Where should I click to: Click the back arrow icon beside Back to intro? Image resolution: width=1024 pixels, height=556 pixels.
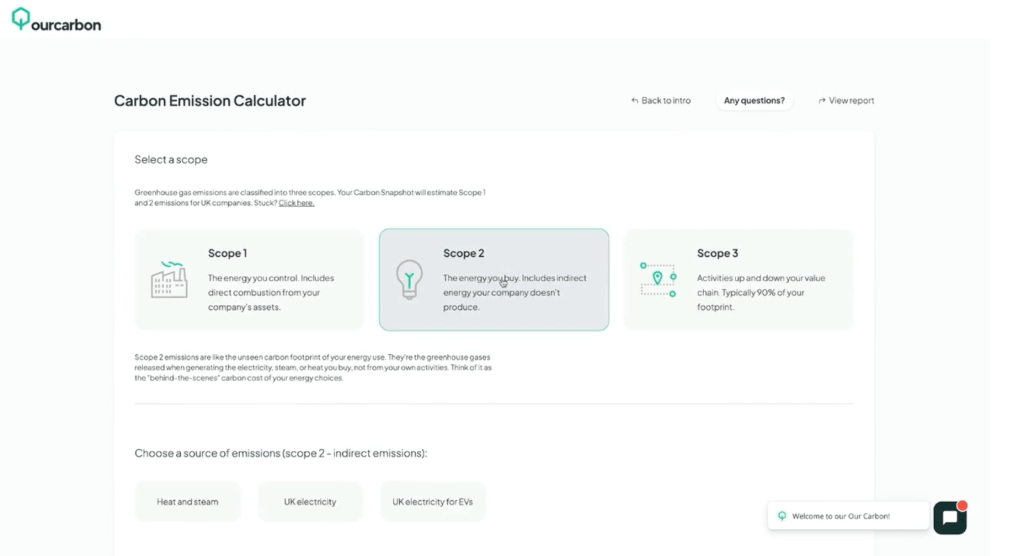pos(634,101)
